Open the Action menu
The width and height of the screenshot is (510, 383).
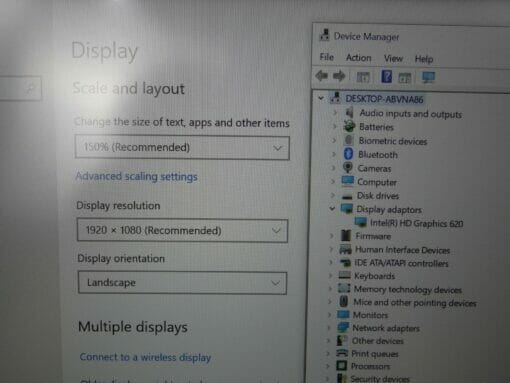tap(358, 58)
